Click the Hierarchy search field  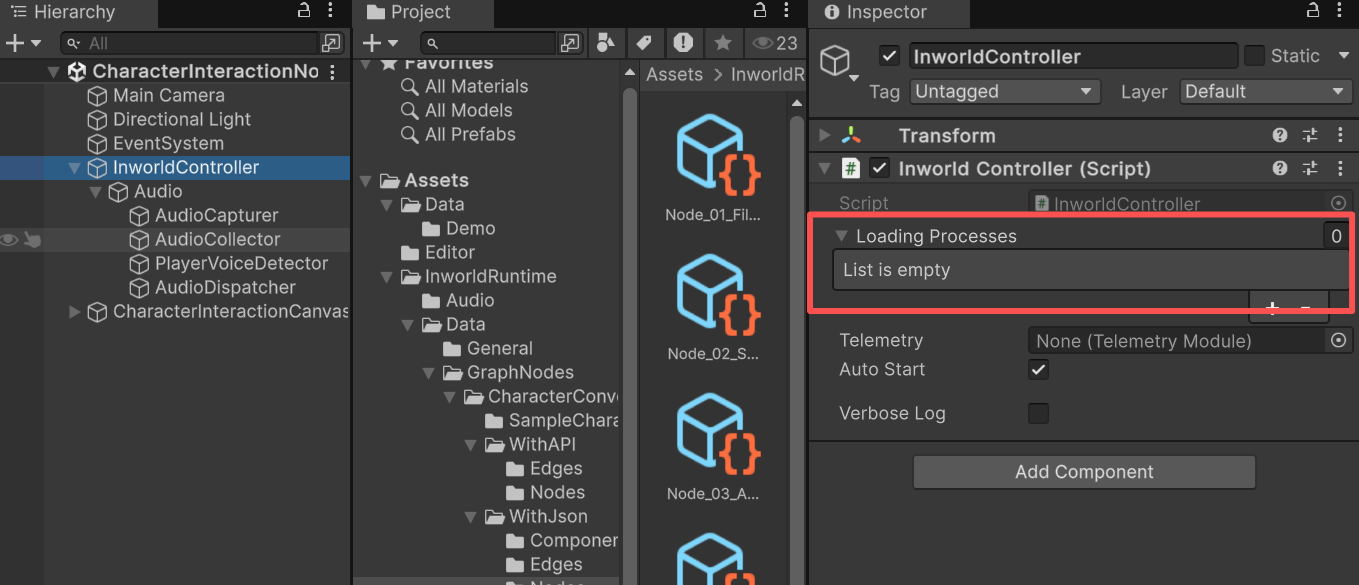(x=189, y=43)
